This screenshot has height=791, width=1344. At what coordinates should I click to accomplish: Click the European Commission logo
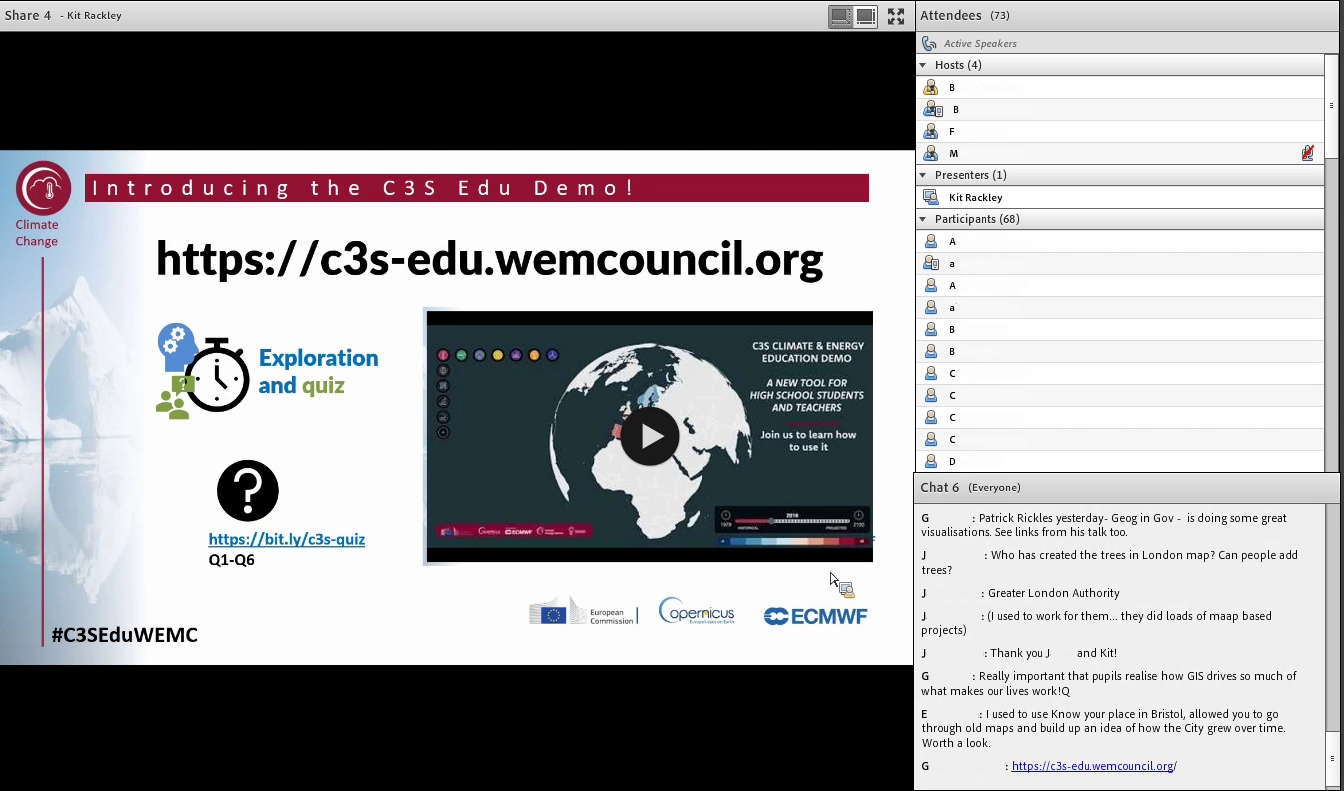tap(583, 612)
